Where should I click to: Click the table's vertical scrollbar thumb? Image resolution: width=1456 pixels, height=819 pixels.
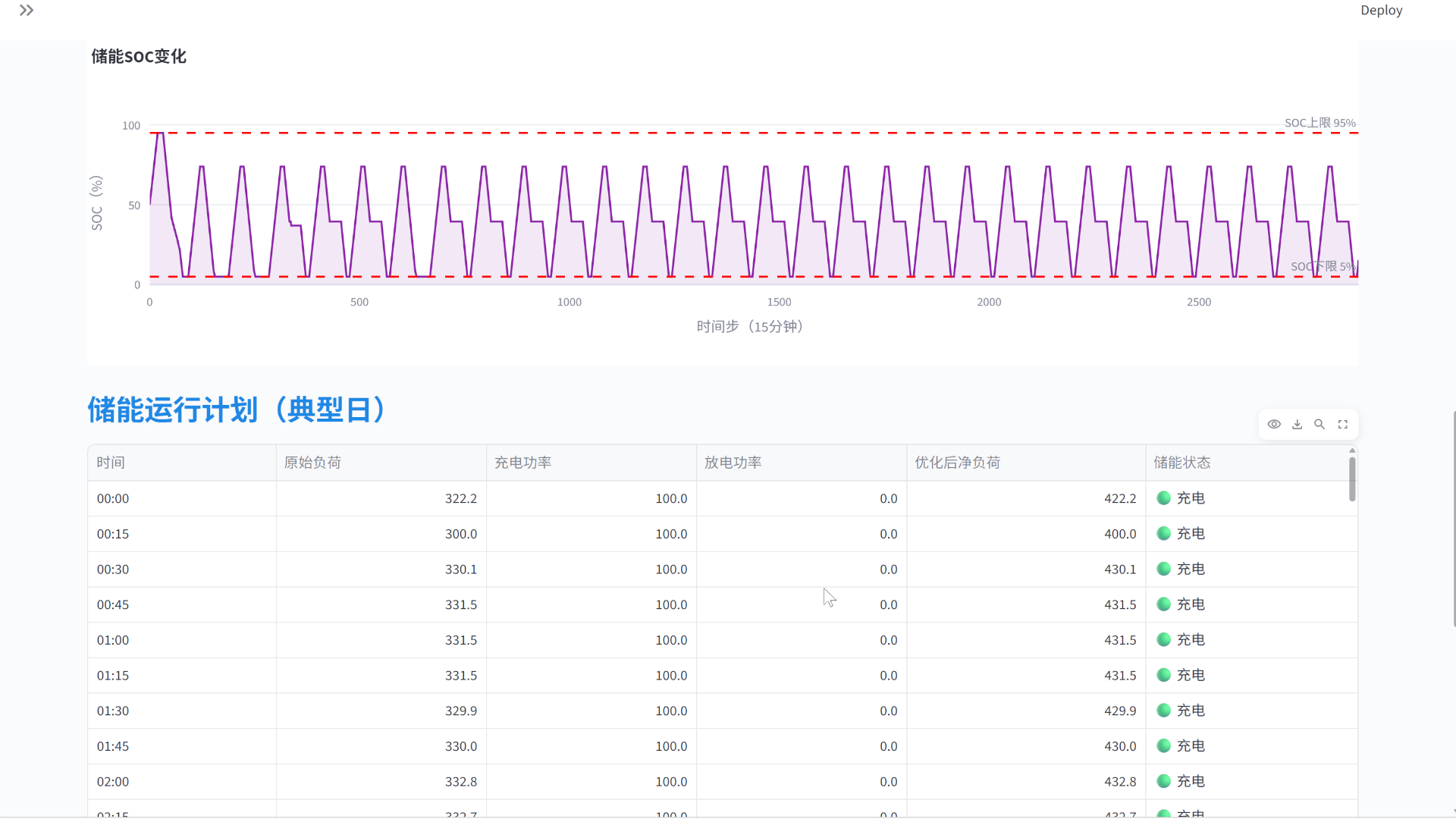1352,479
